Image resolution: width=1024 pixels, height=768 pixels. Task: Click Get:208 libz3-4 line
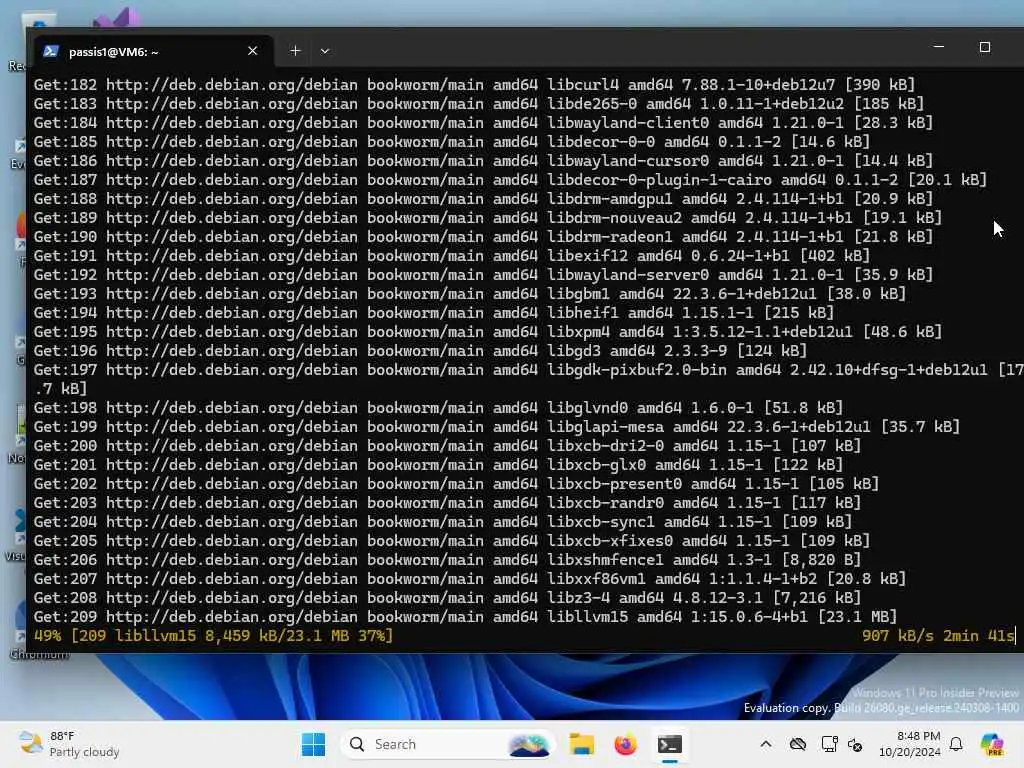click(x=447, y=598)
